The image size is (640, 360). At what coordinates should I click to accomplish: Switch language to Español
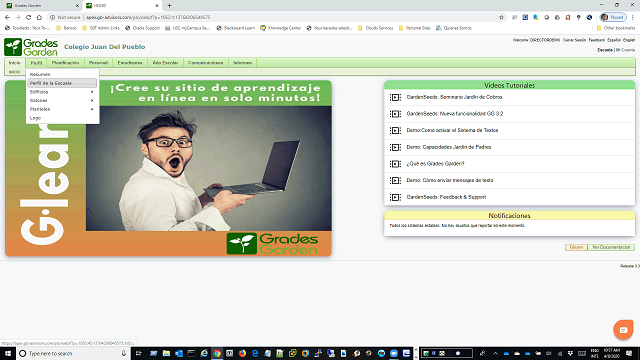(x=614, y=40)
